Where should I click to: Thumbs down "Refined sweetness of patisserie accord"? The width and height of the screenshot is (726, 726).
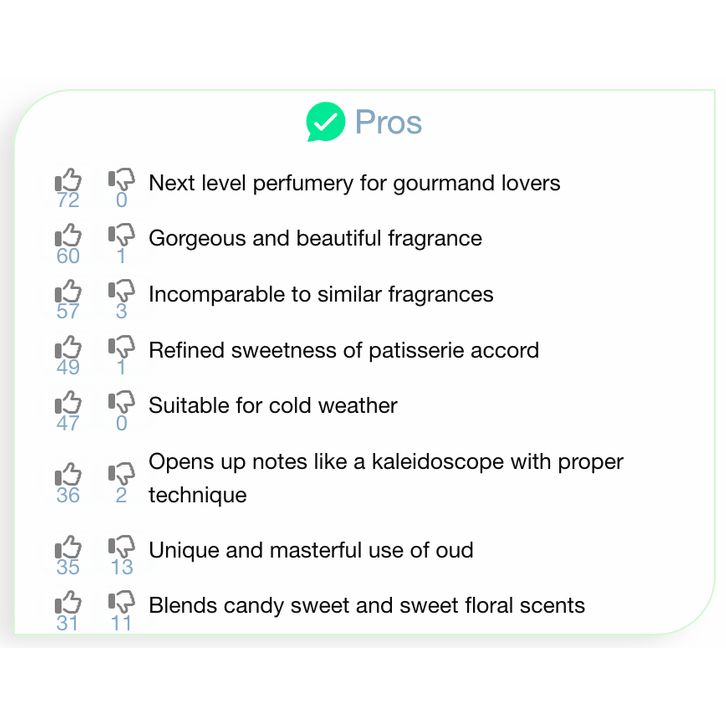tap(121, 348)
